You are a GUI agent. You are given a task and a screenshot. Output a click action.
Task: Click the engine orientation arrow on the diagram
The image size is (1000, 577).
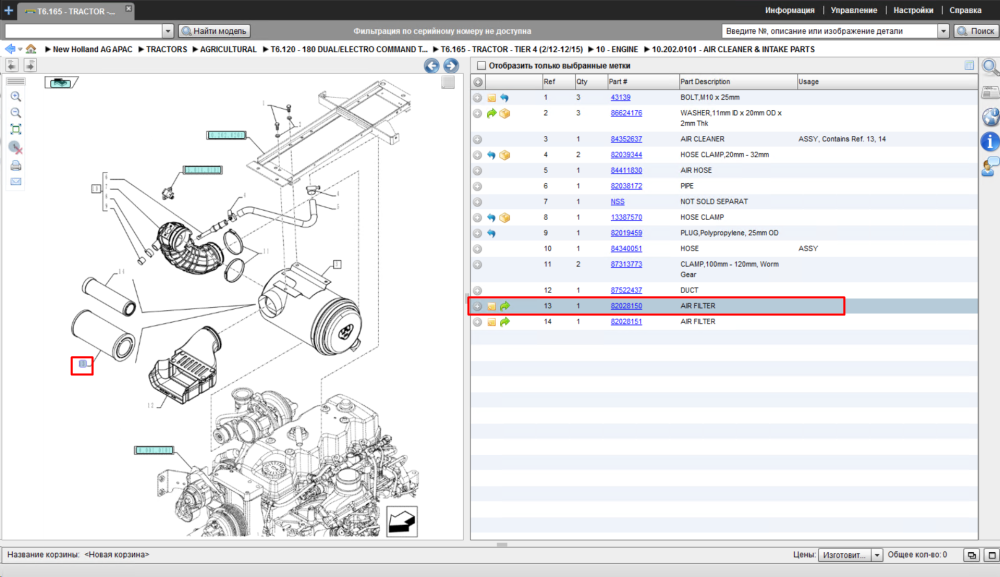pos(402,522)
